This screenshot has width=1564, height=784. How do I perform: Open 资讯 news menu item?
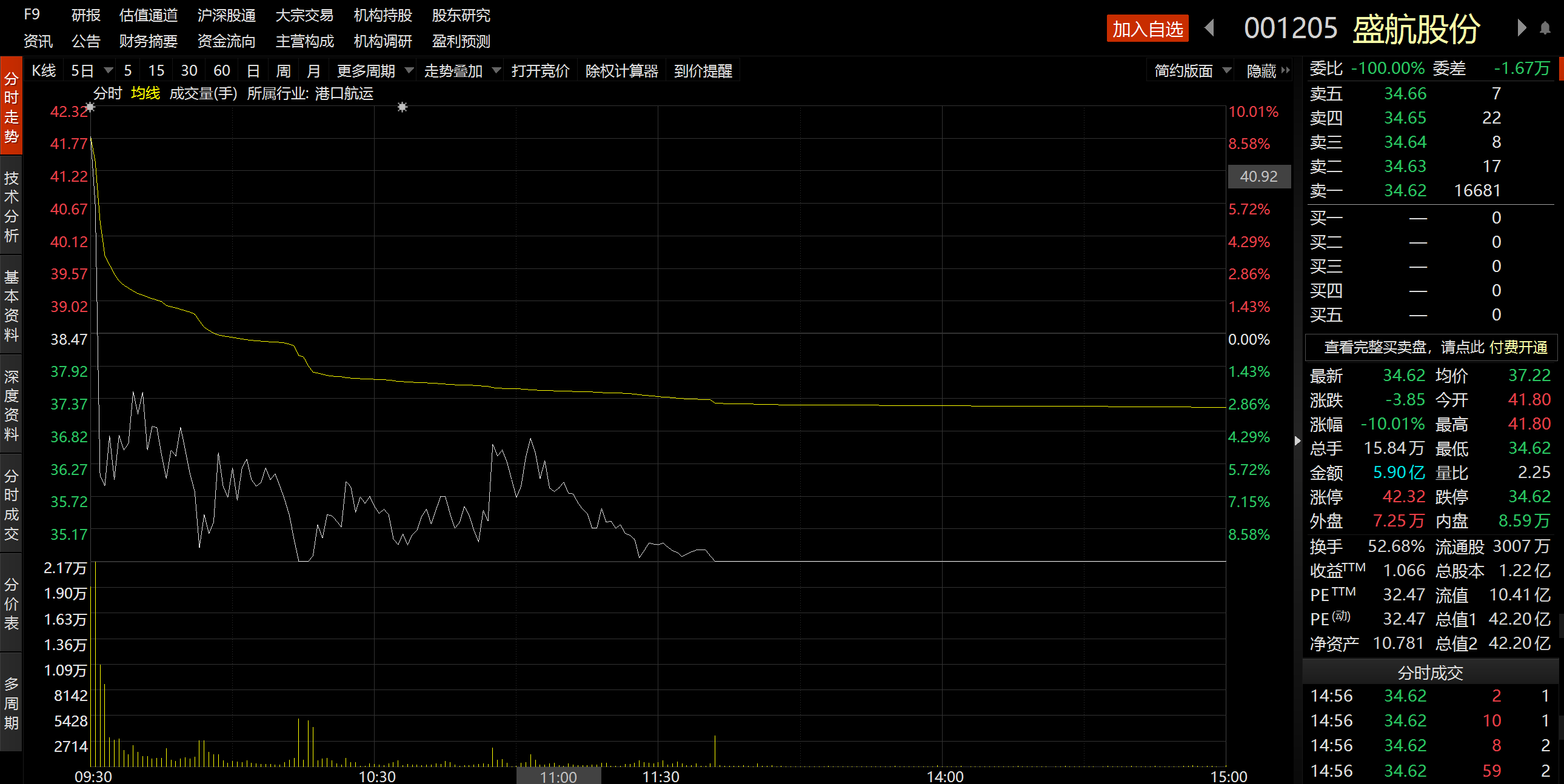(x=38, y=41)
